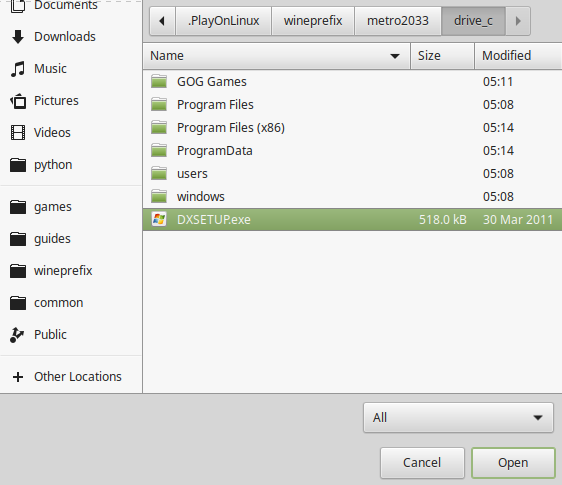Select the Program Files (x86) name

click(231, 128)
